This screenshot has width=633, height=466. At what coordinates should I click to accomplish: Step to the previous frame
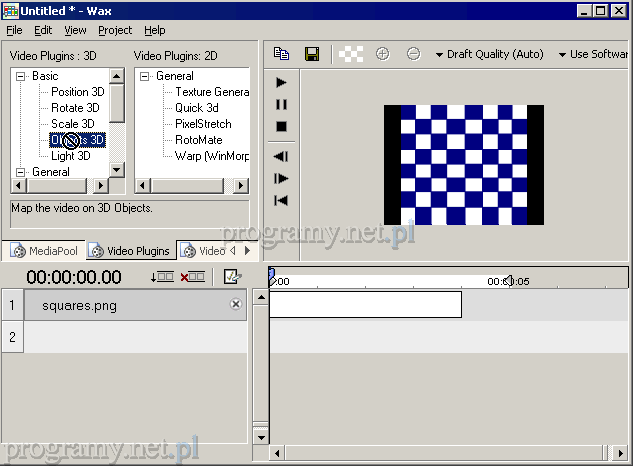click(281, 156)
